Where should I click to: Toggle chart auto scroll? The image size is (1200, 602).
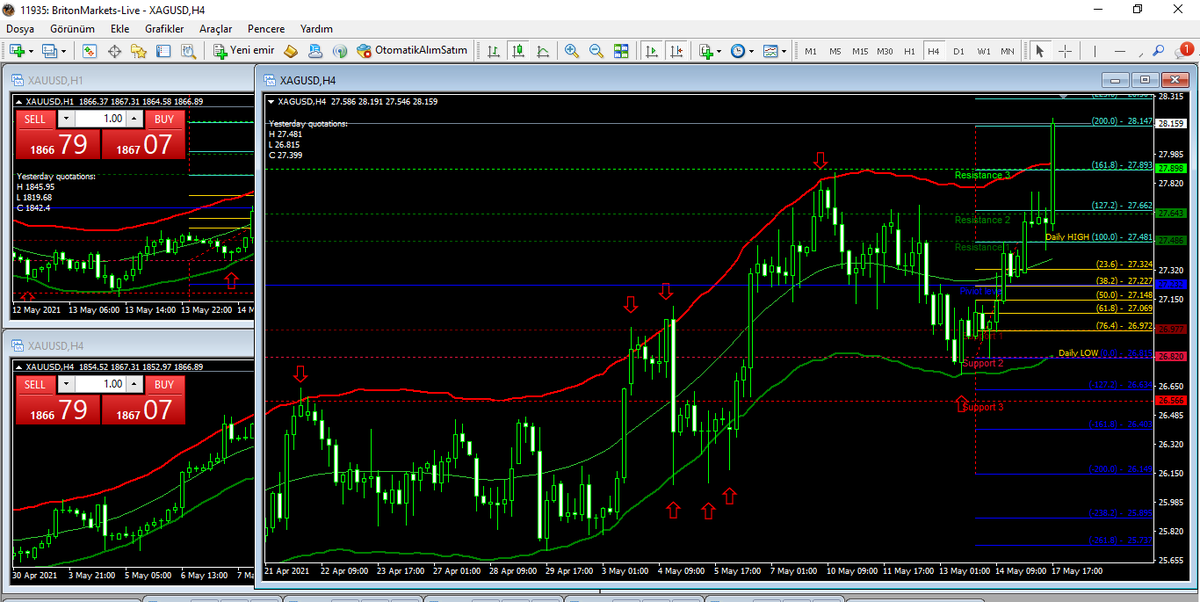651,50
